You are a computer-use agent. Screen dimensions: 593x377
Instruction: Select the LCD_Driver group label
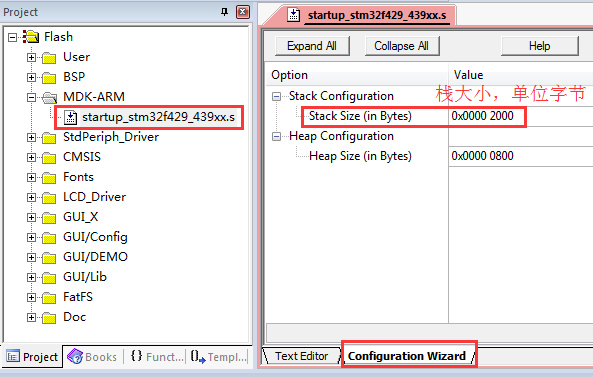click(94, 197)
